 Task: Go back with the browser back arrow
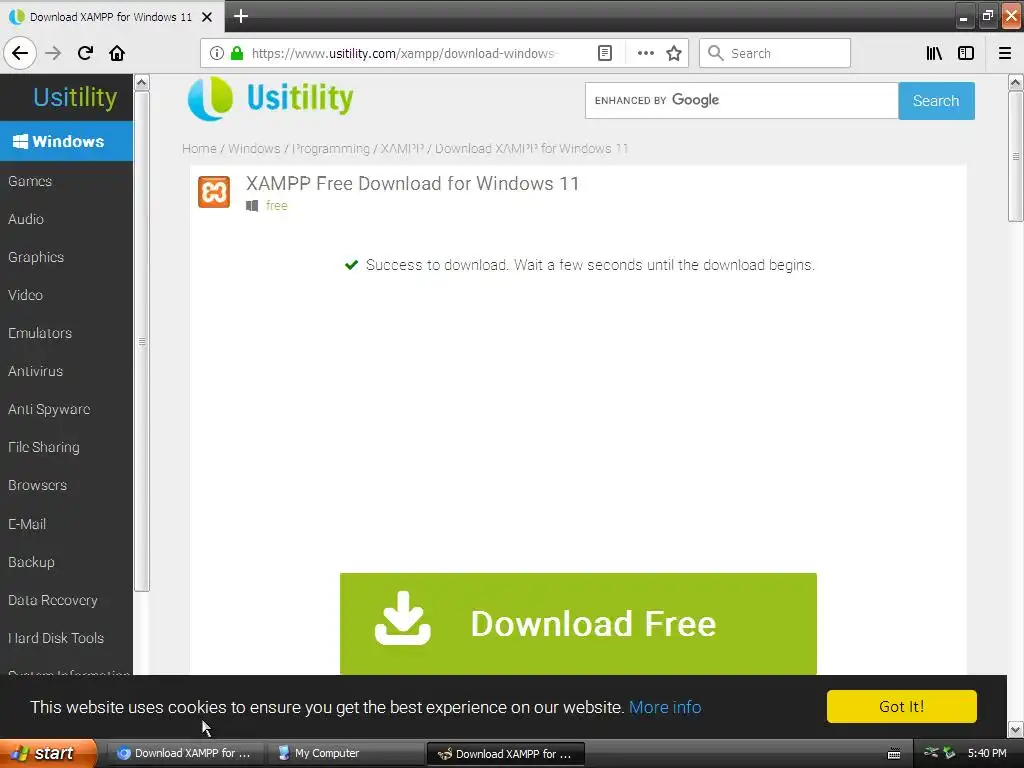pyautogui.click(x=20, y=53)
